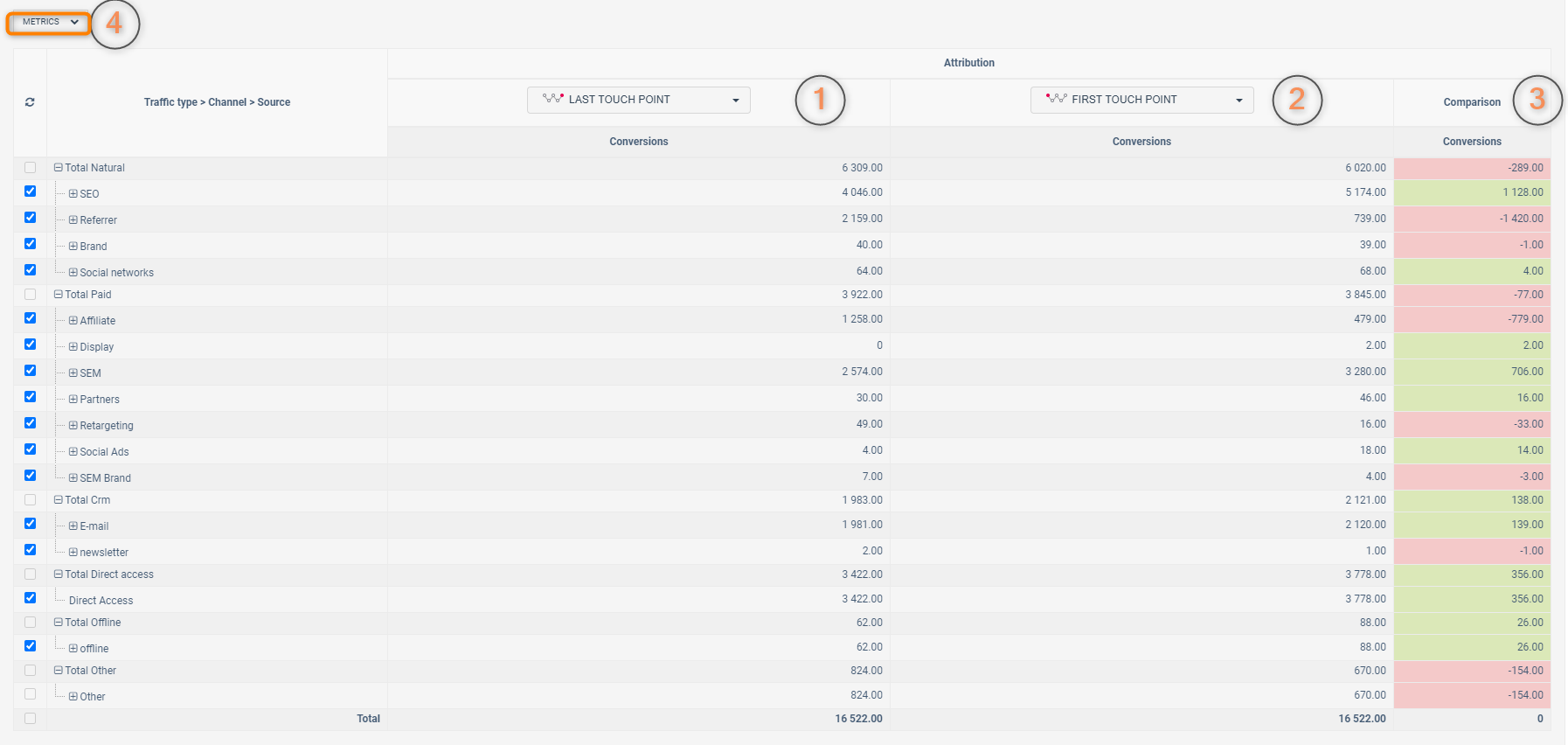Collapse the Total Paid group icon
Viewport: 1568px width, 745px height.
click(x=59, y=295)
